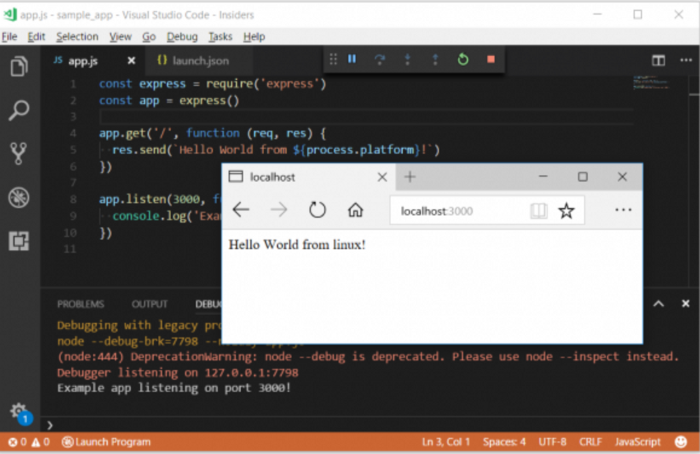Click 'Example app listening on port 3000!' output

pos(174,387)
